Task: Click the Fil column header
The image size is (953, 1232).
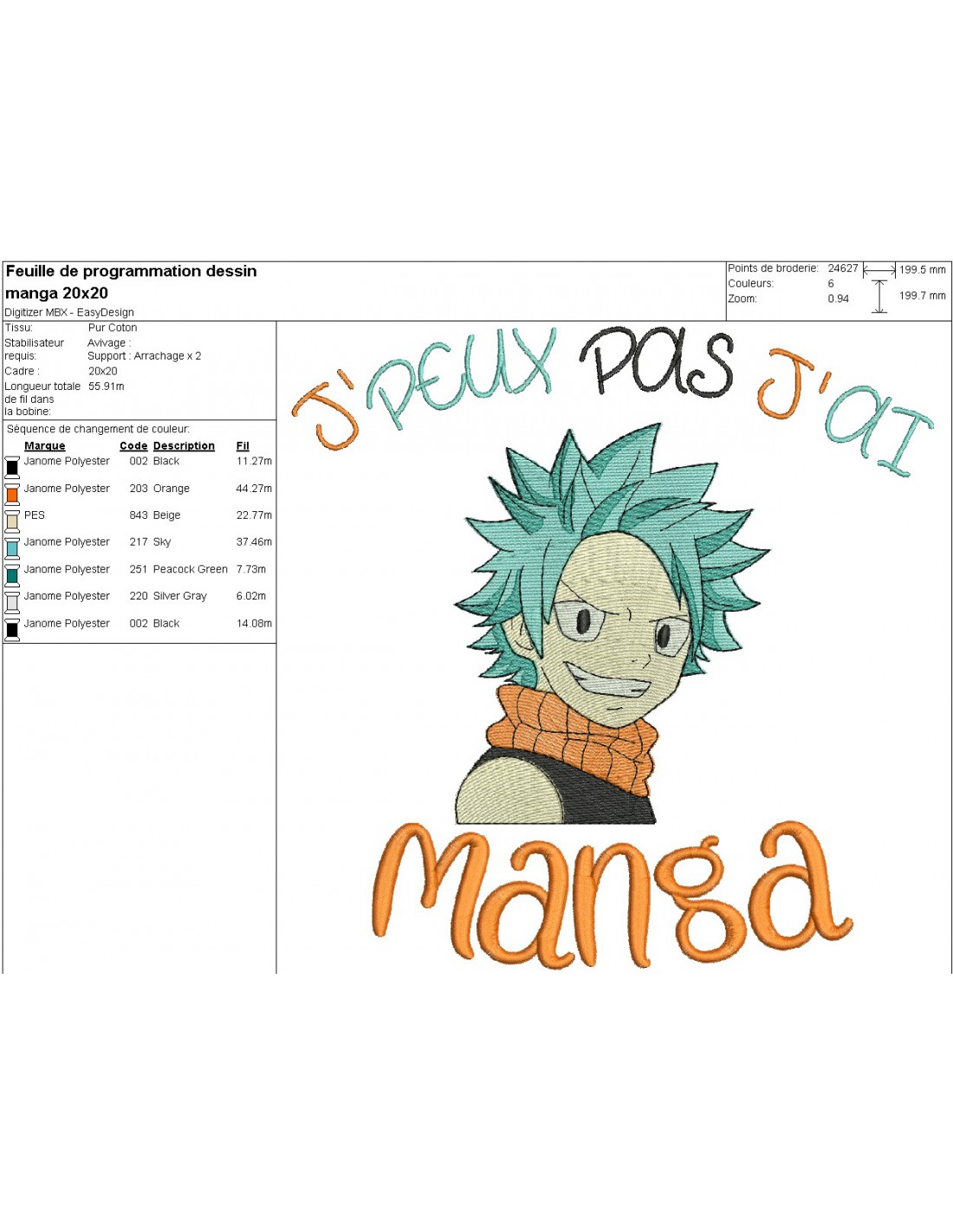Action: (243, 446)
